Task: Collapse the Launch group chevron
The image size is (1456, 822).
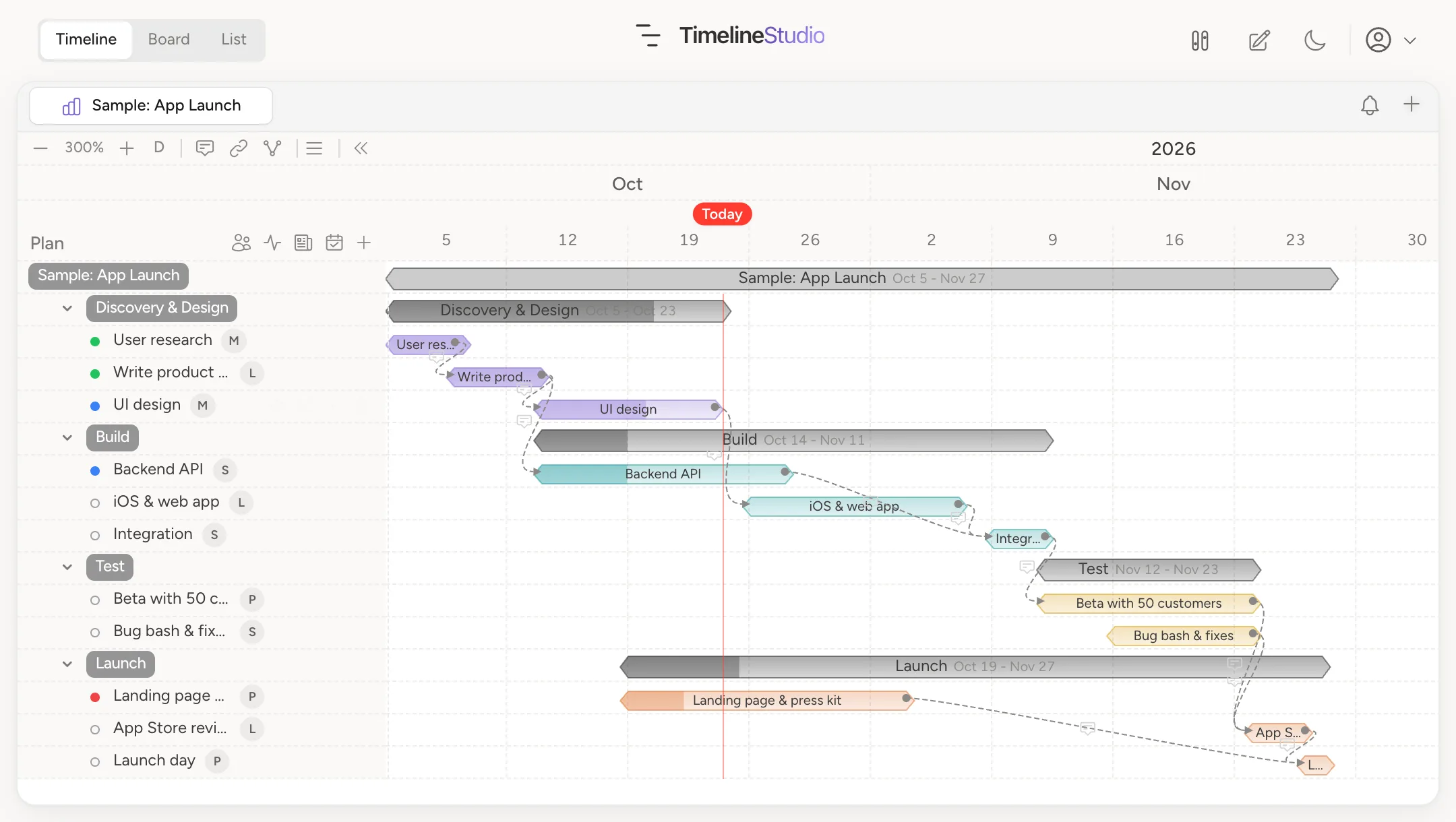Action: (67, 664)
